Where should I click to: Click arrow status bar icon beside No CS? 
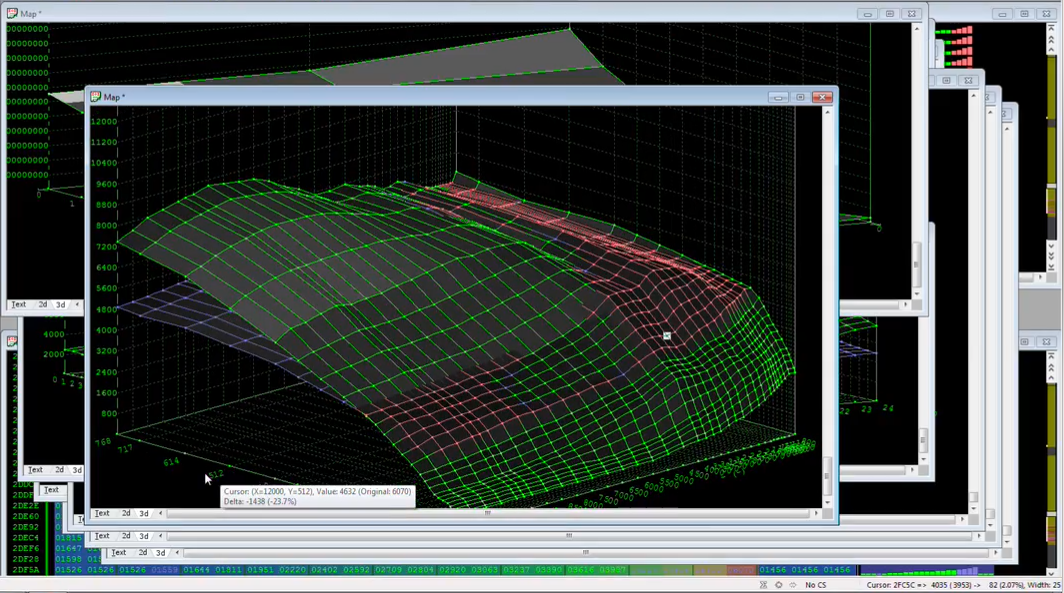793,585
